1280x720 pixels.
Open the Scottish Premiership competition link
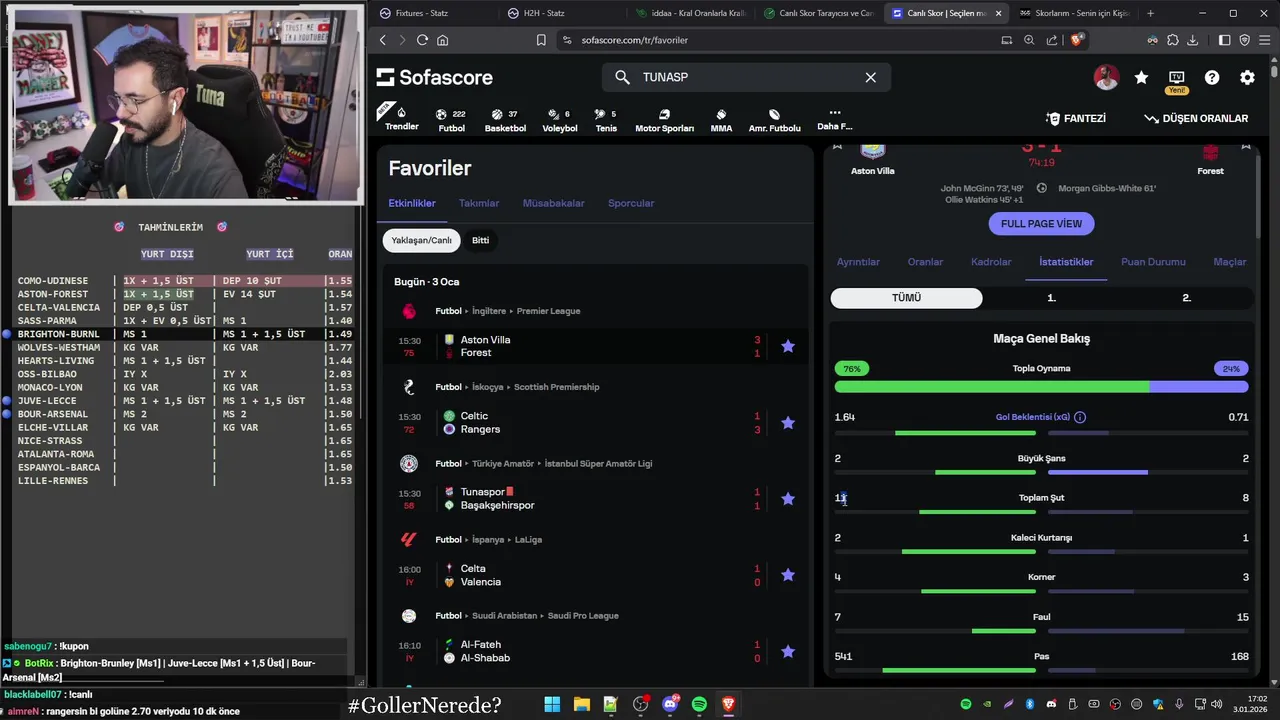[x=556, y=387]
